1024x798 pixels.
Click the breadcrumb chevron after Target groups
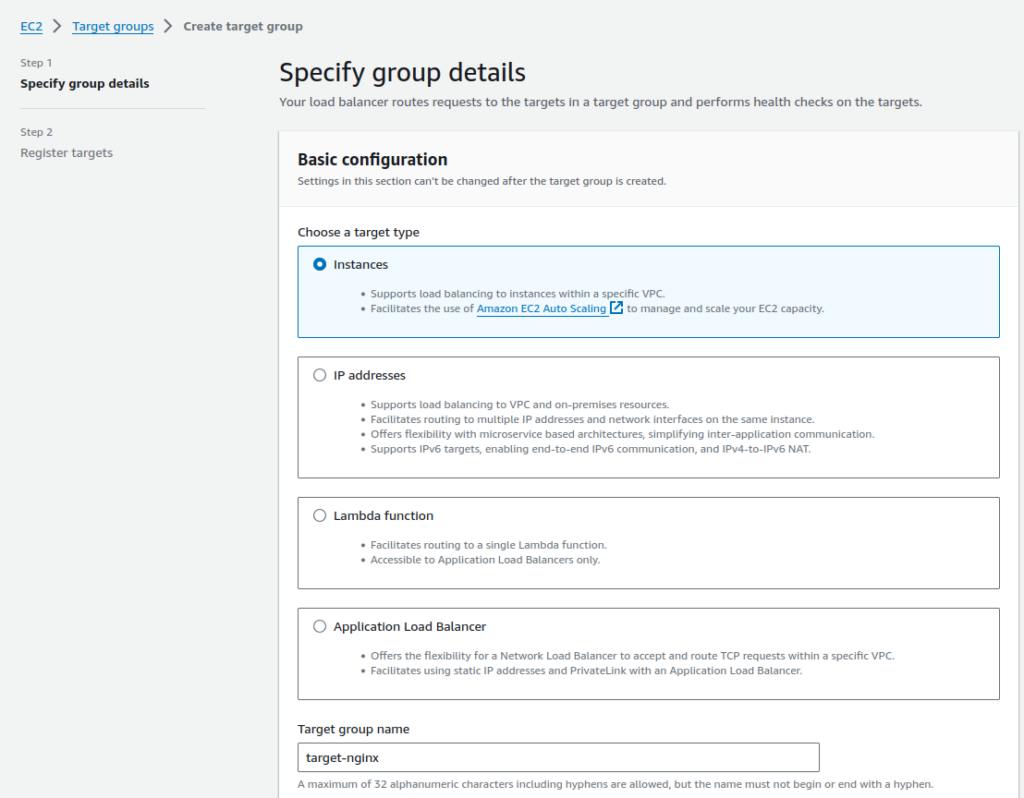point(168,26)
